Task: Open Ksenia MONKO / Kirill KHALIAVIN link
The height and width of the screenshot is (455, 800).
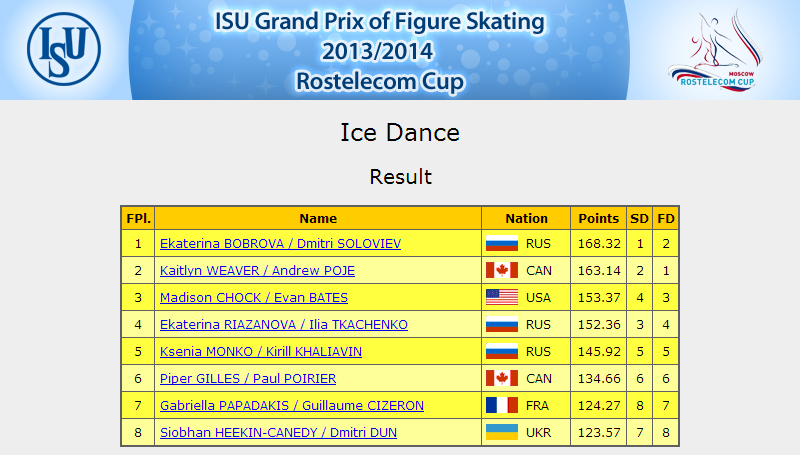Action: click(261, 352)
